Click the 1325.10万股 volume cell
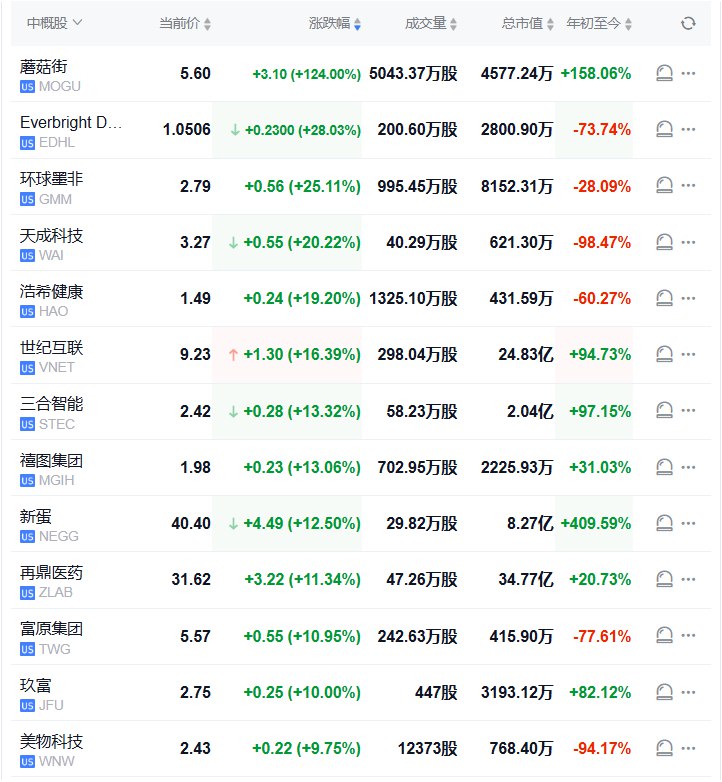The width and height of the screenshot is (722, 782). (x=413, y=298)
